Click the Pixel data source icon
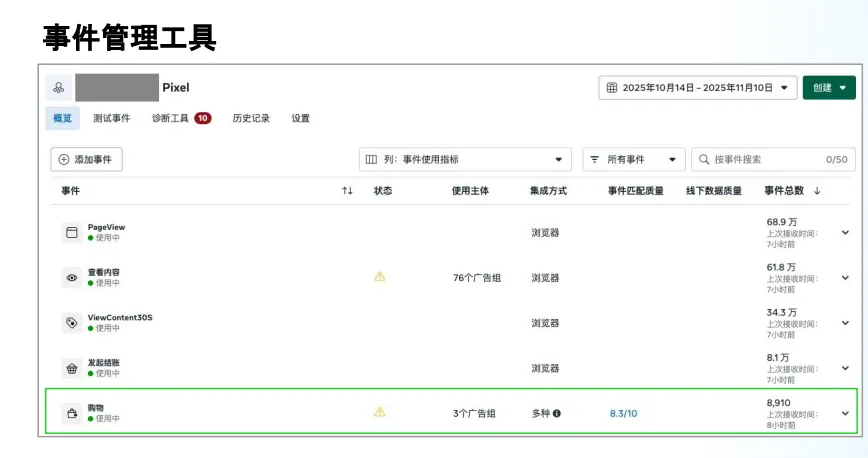The width and height of the screenshot is (868, 458). [58, 88]
